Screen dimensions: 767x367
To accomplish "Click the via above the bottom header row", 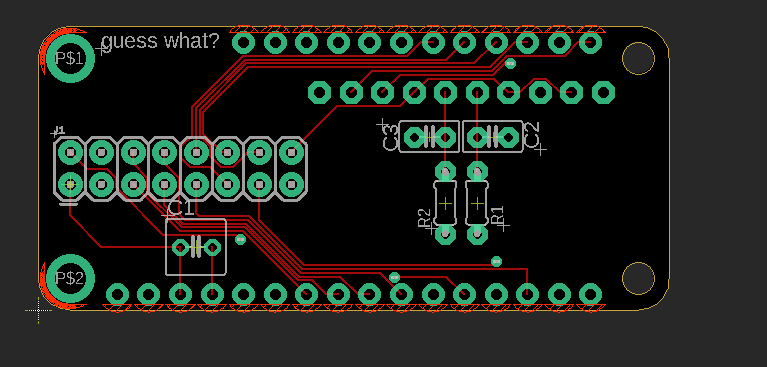I will point(394,277).
